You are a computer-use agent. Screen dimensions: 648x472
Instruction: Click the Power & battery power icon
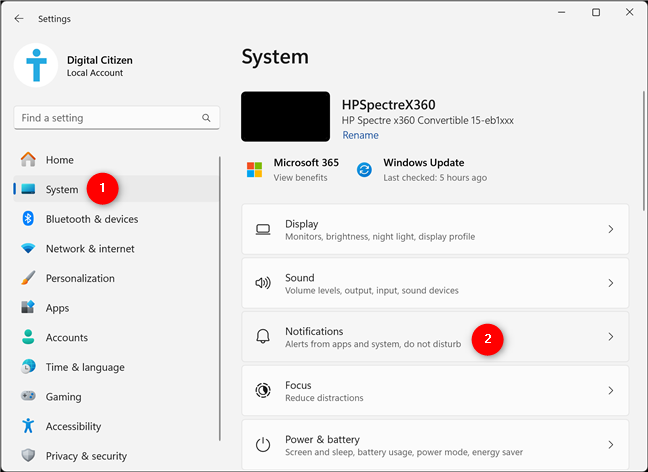[263, 445]
